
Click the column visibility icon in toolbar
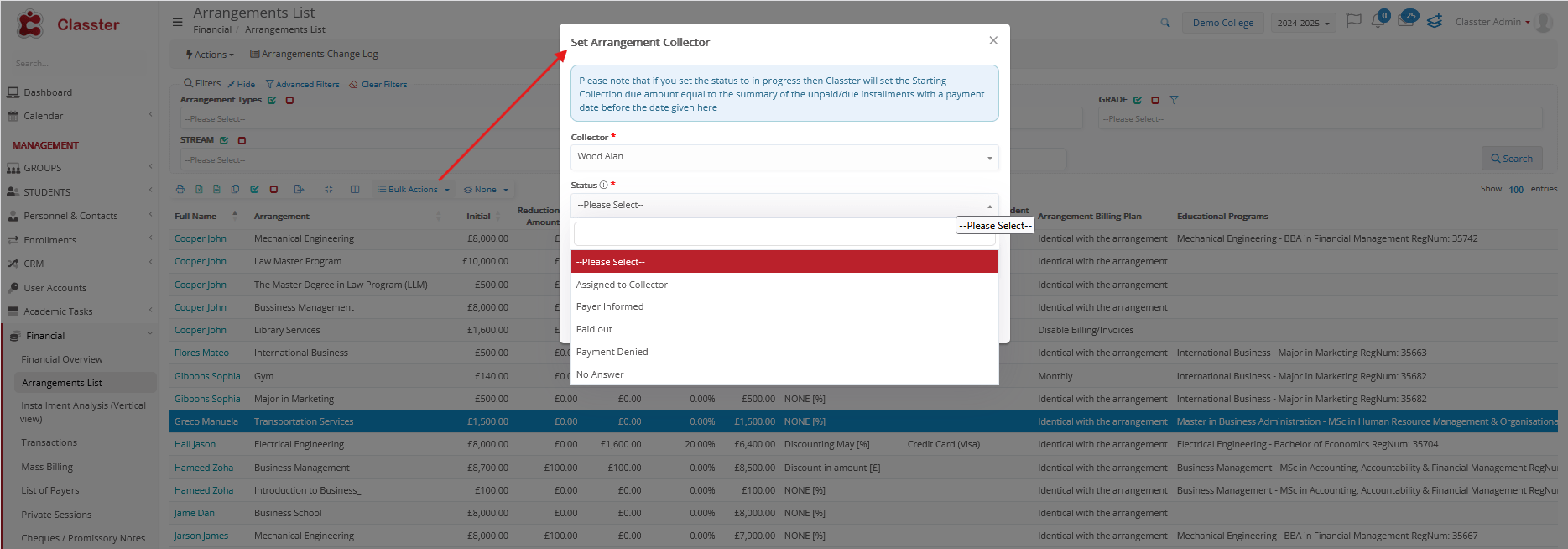click(355, 190)
